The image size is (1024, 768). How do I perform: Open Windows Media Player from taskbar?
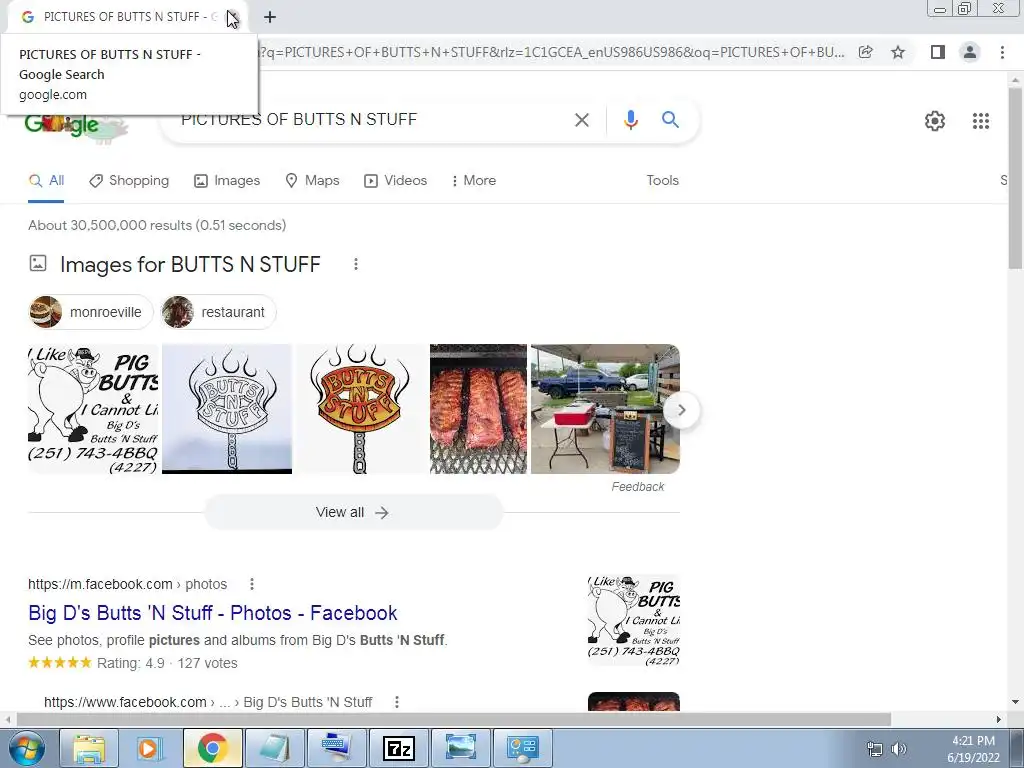151,748
